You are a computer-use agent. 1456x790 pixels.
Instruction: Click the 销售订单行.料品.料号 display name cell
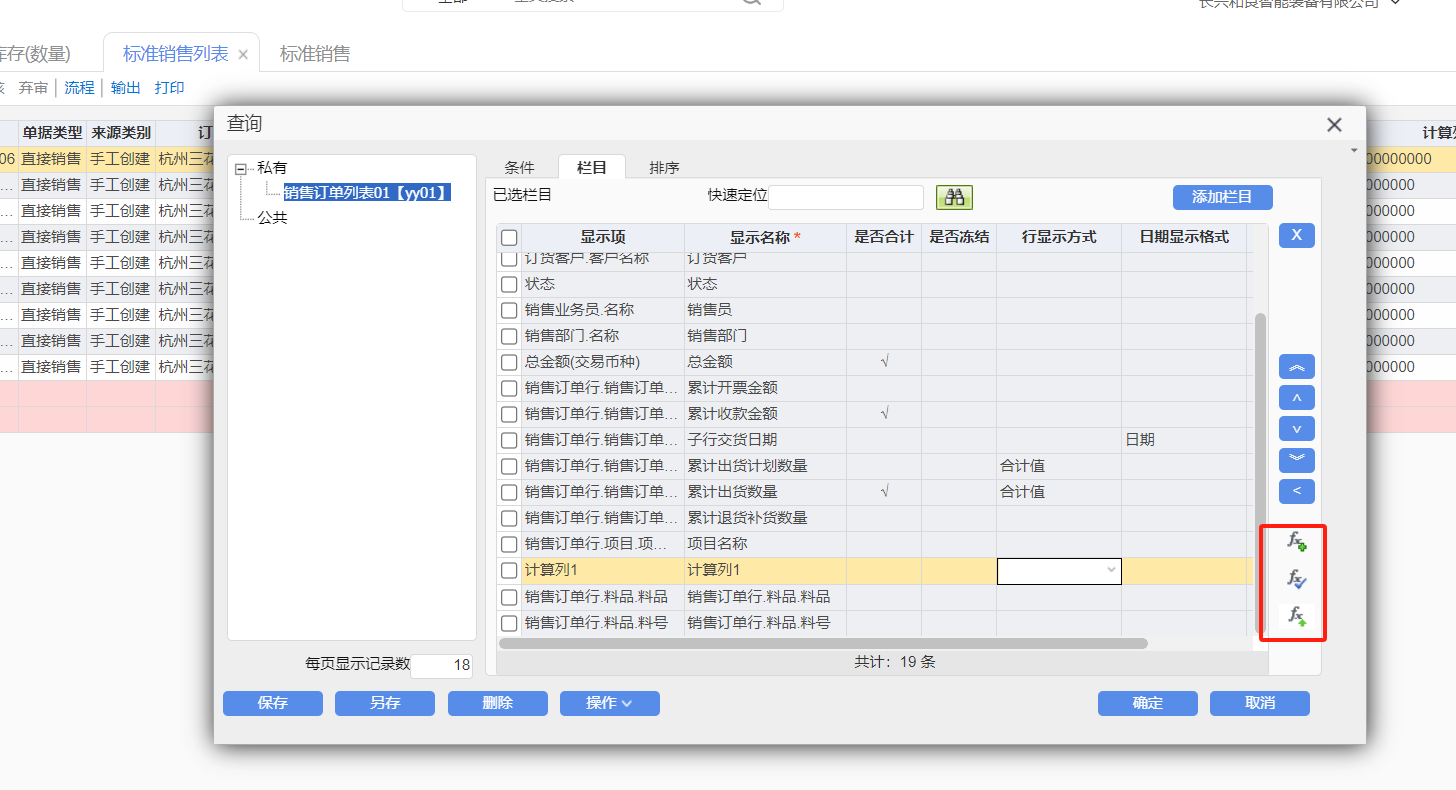pos(765,623)
